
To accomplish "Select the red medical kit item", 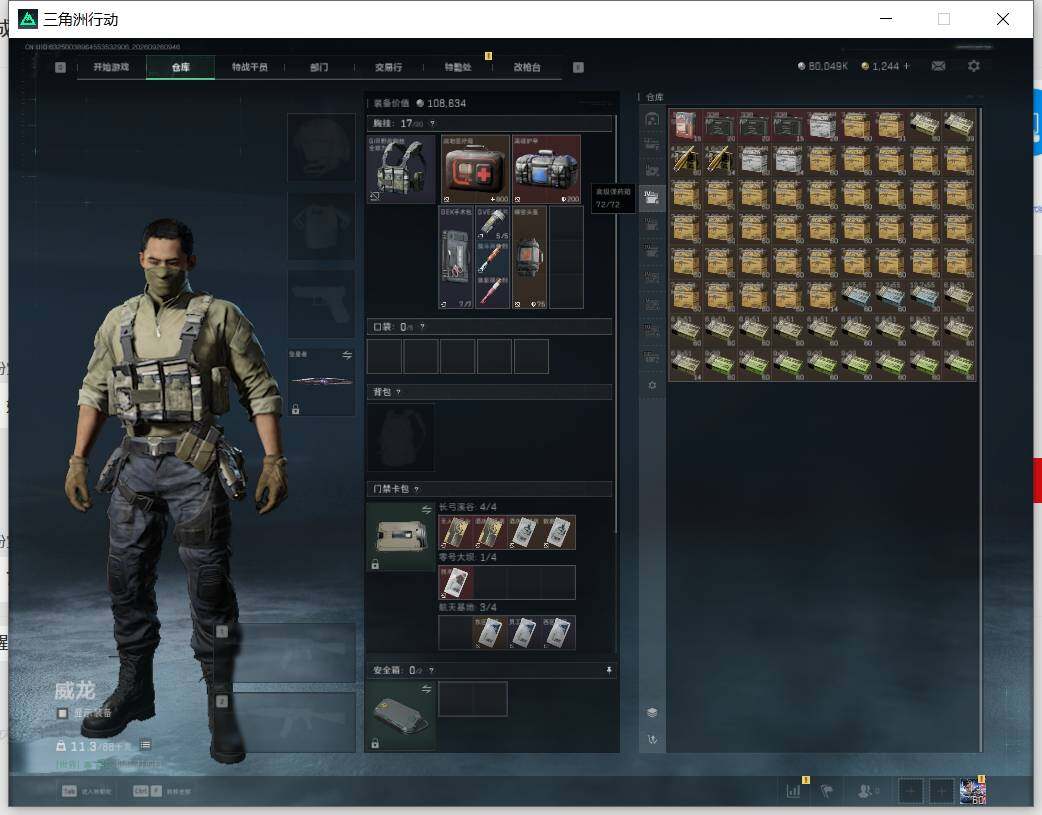I will (475, 170).
